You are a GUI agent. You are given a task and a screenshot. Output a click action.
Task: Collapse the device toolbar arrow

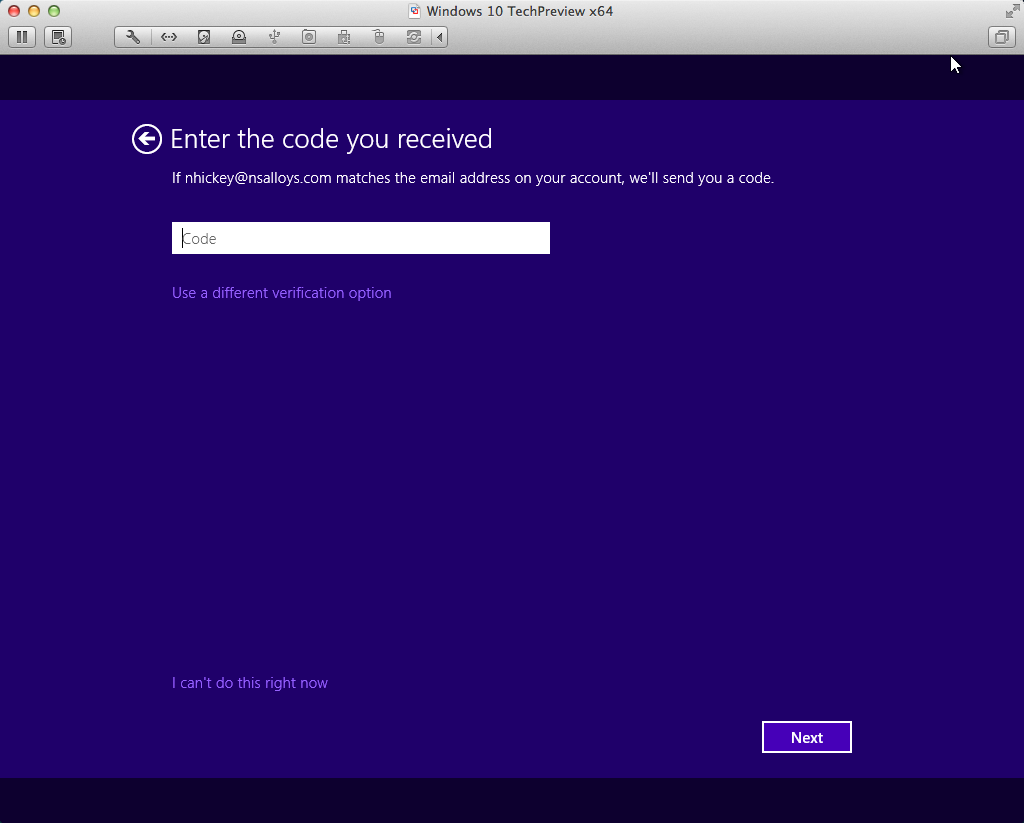click(440, 37)
